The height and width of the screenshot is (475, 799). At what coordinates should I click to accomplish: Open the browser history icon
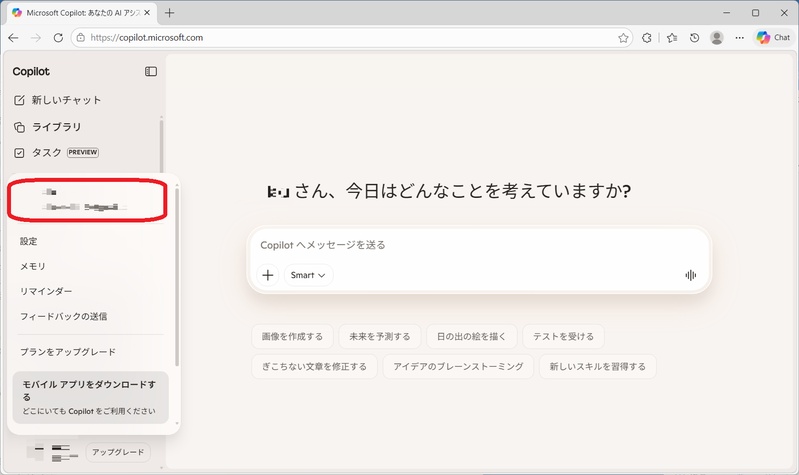click(x=694, y=38)
